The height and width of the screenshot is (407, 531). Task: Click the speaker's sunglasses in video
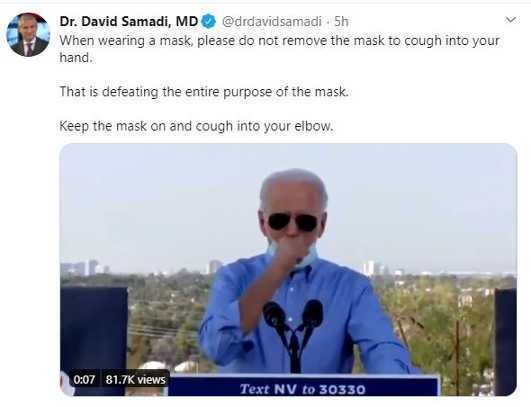point(293,222)
